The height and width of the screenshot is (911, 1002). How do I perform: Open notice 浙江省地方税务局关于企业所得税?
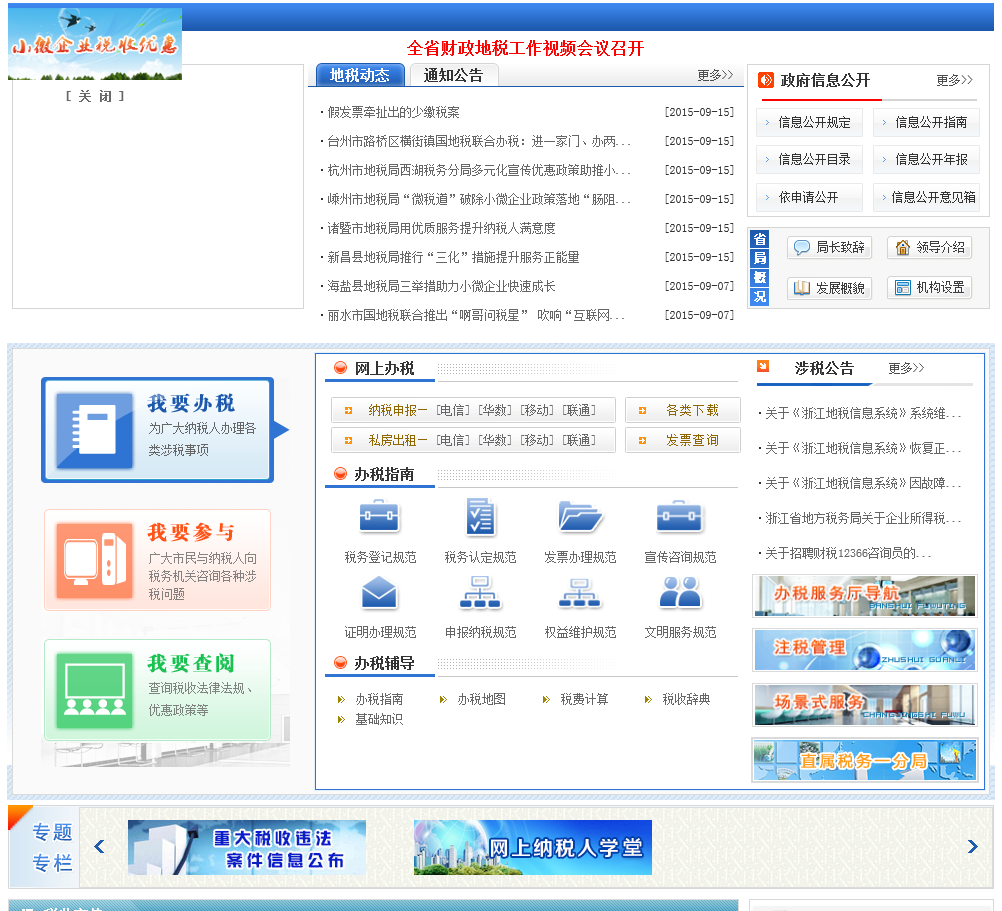point(863,518)
